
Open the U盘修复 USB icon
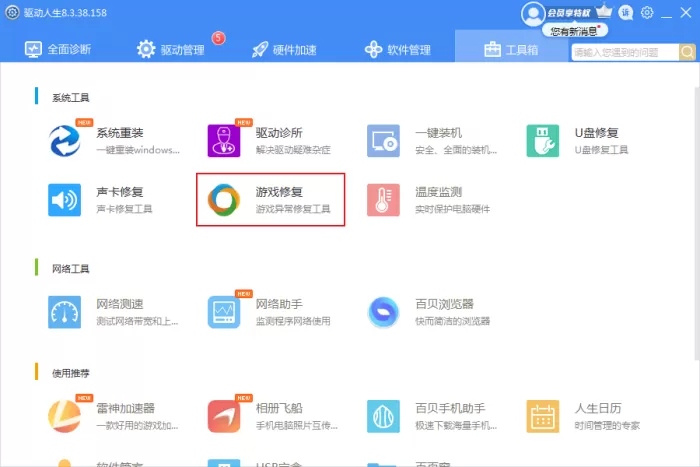[542, 141]
